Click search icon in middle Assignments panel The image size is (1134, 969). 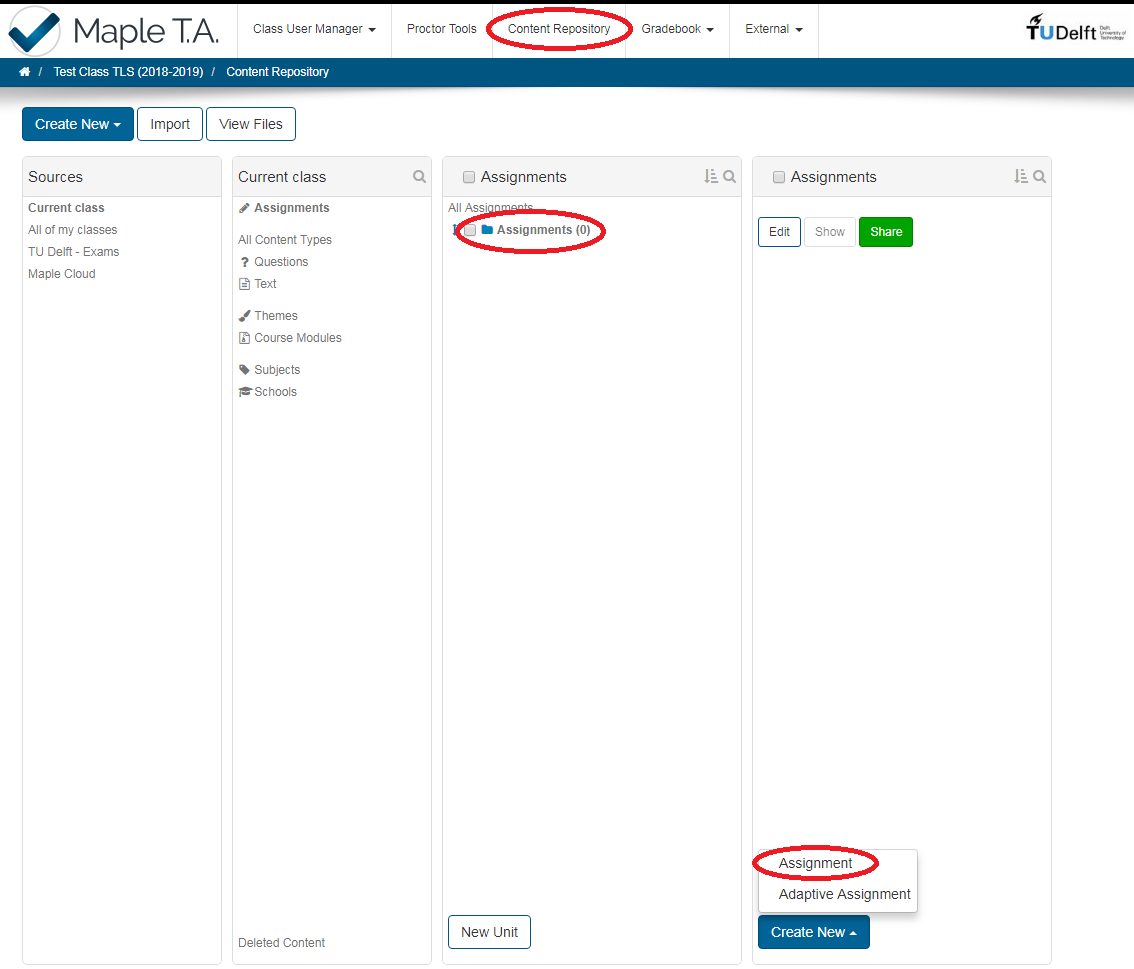coord(730,177)
